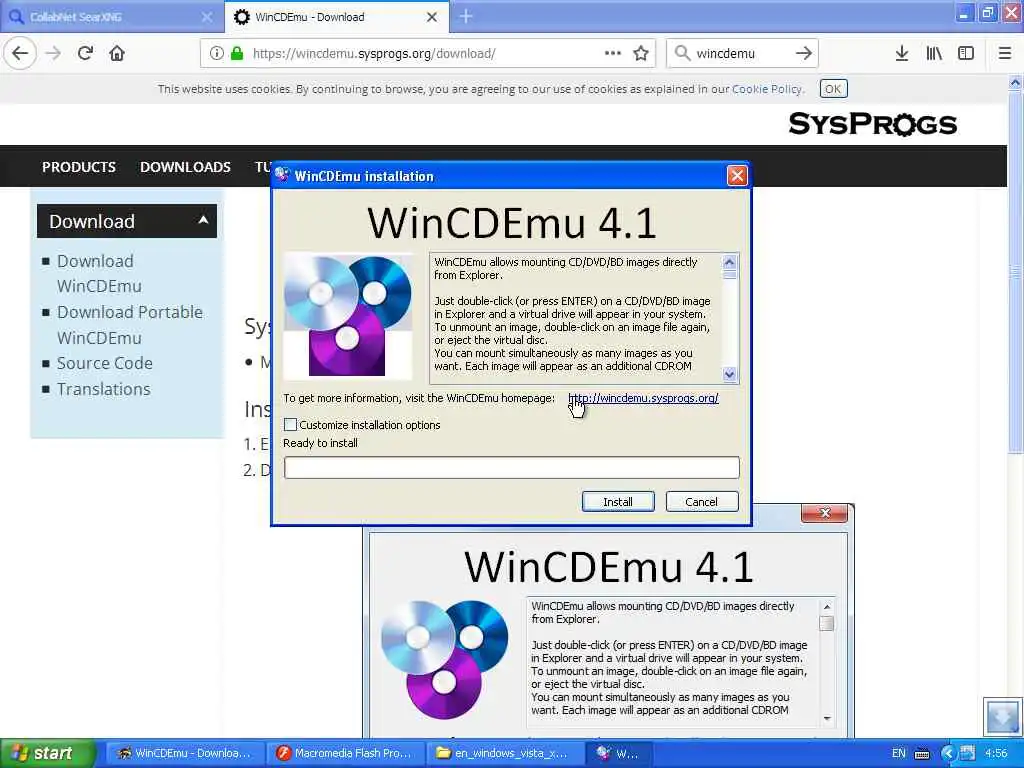Open the DOWNLOADS navigation menu

tap(185, 167)
